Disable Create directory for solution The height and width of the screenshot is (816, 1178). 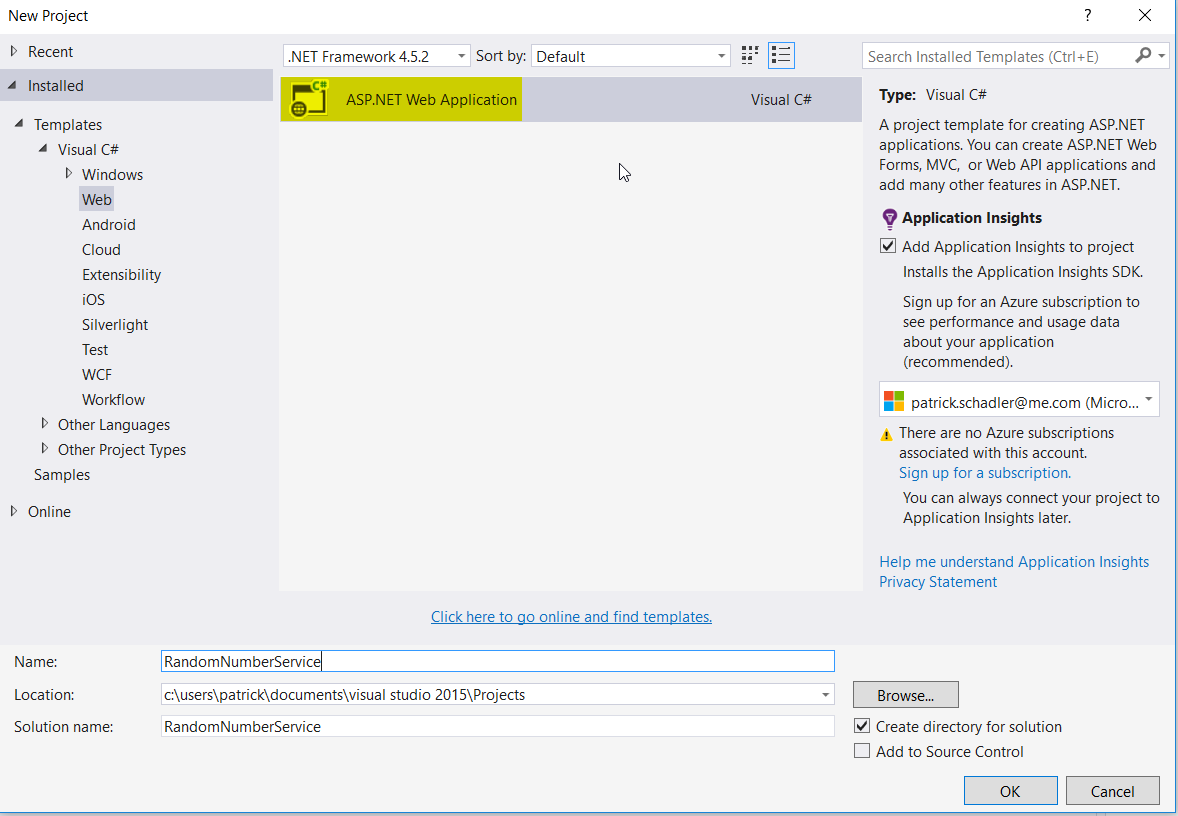[862, 726]
